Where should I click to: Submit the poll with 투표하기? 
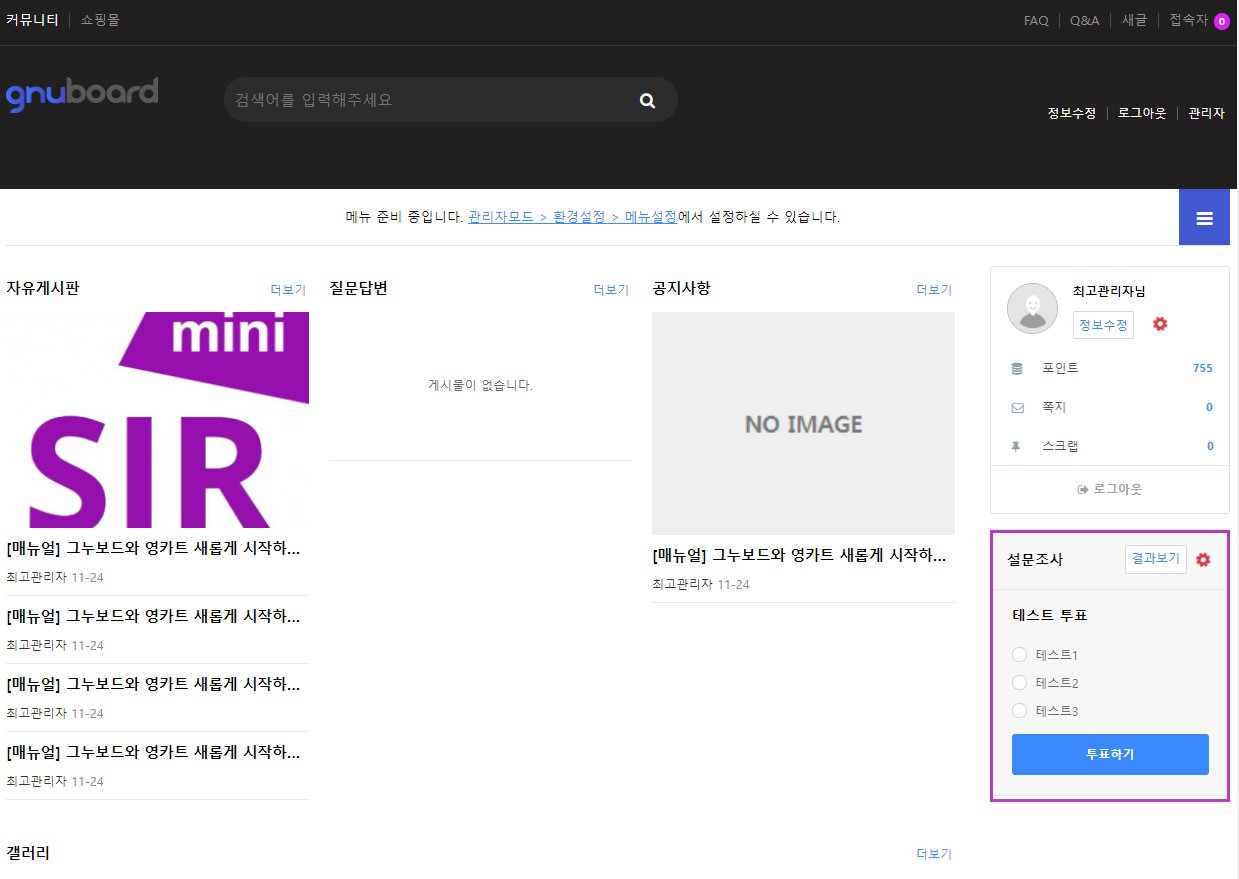tap(1110, 754)
